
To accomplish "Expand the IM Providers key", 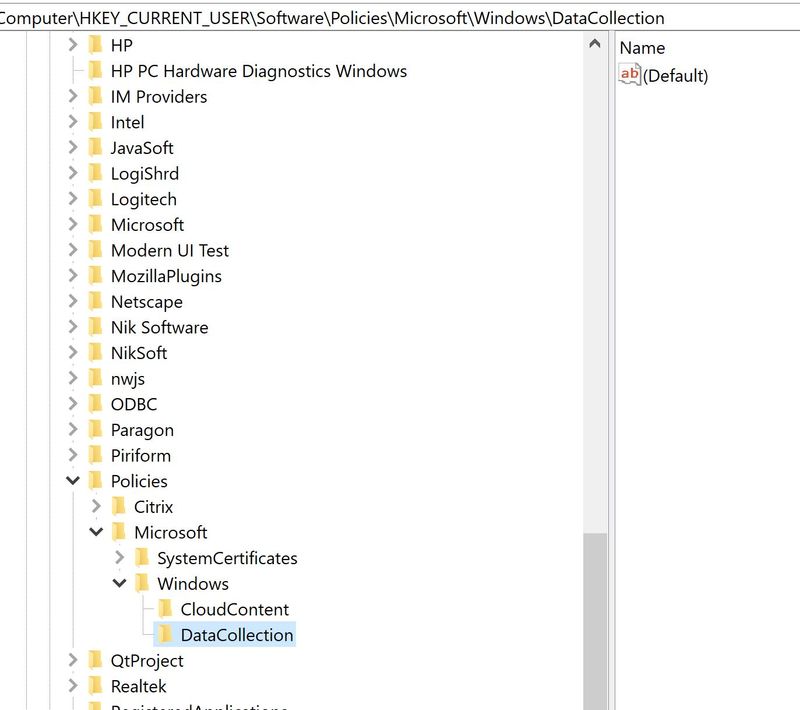I will 73,96.
